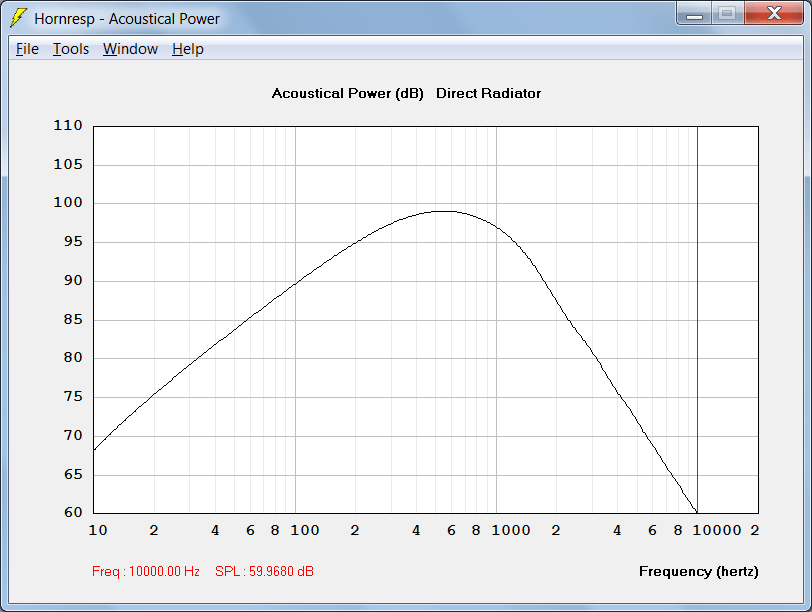Click the 'Acoustical Power (dB)' chart title
The height and width of the screenshot is (612, 812).
click(347, 93)
